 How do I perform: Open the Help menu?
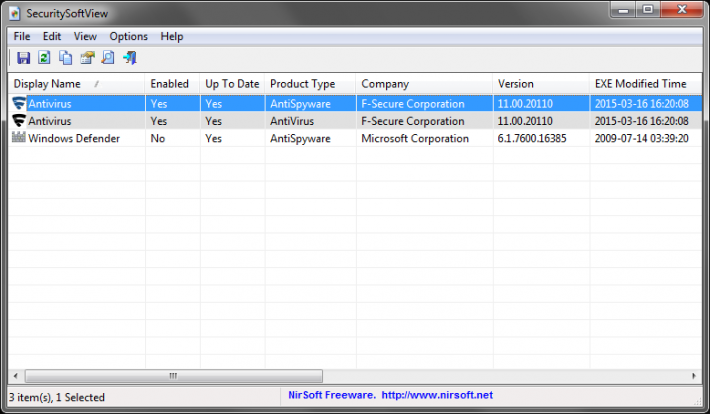tap(172, 36)
